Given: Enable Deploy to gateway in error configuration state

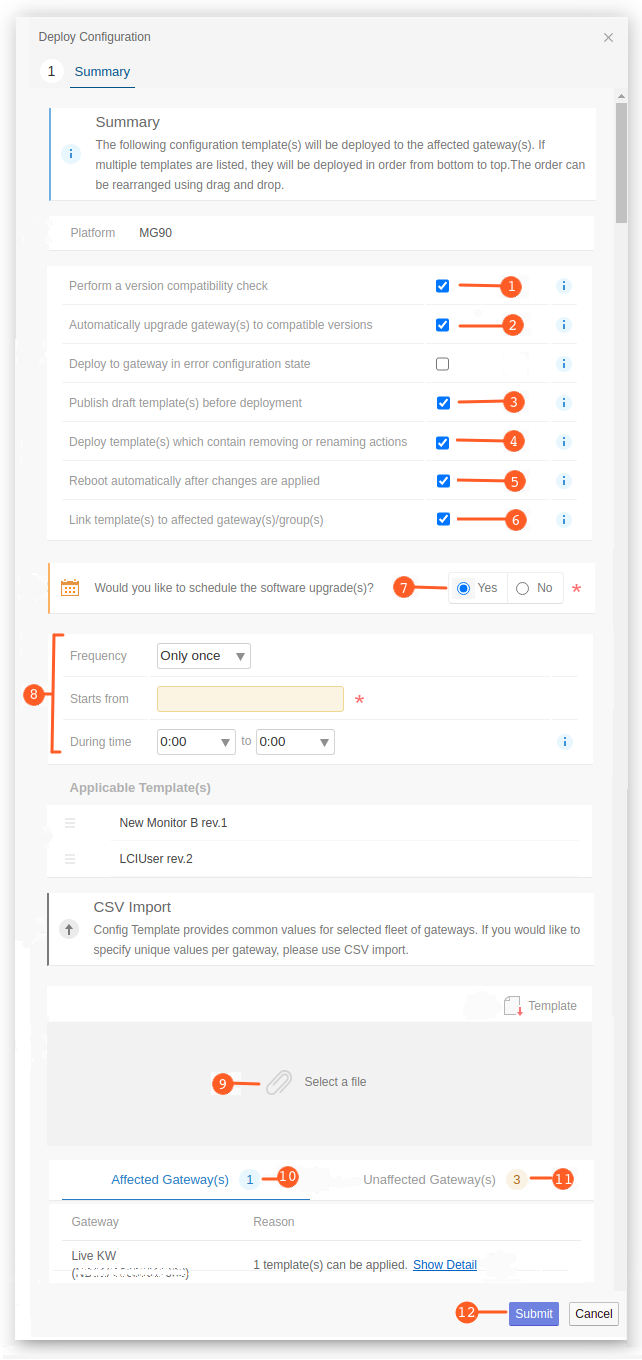Looking at the screenshot, I should (x=443, y=364).
